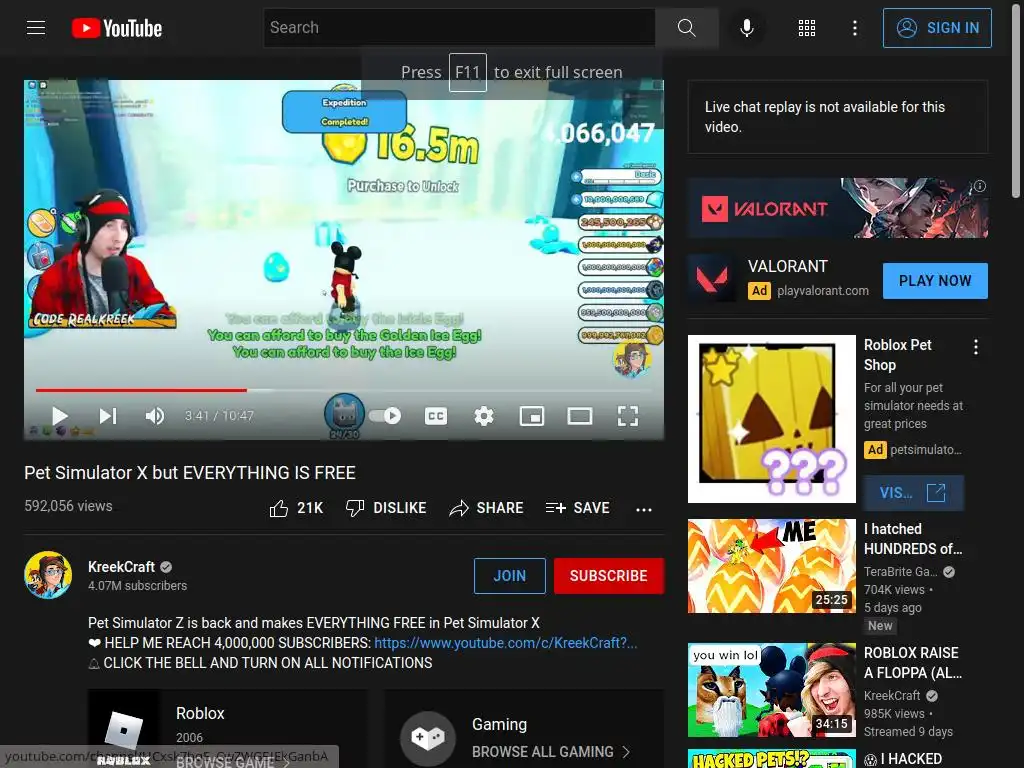This screenshot has height=768, width=1024.
Task: Open the playvalorant.com ad link
Action: 823,291
